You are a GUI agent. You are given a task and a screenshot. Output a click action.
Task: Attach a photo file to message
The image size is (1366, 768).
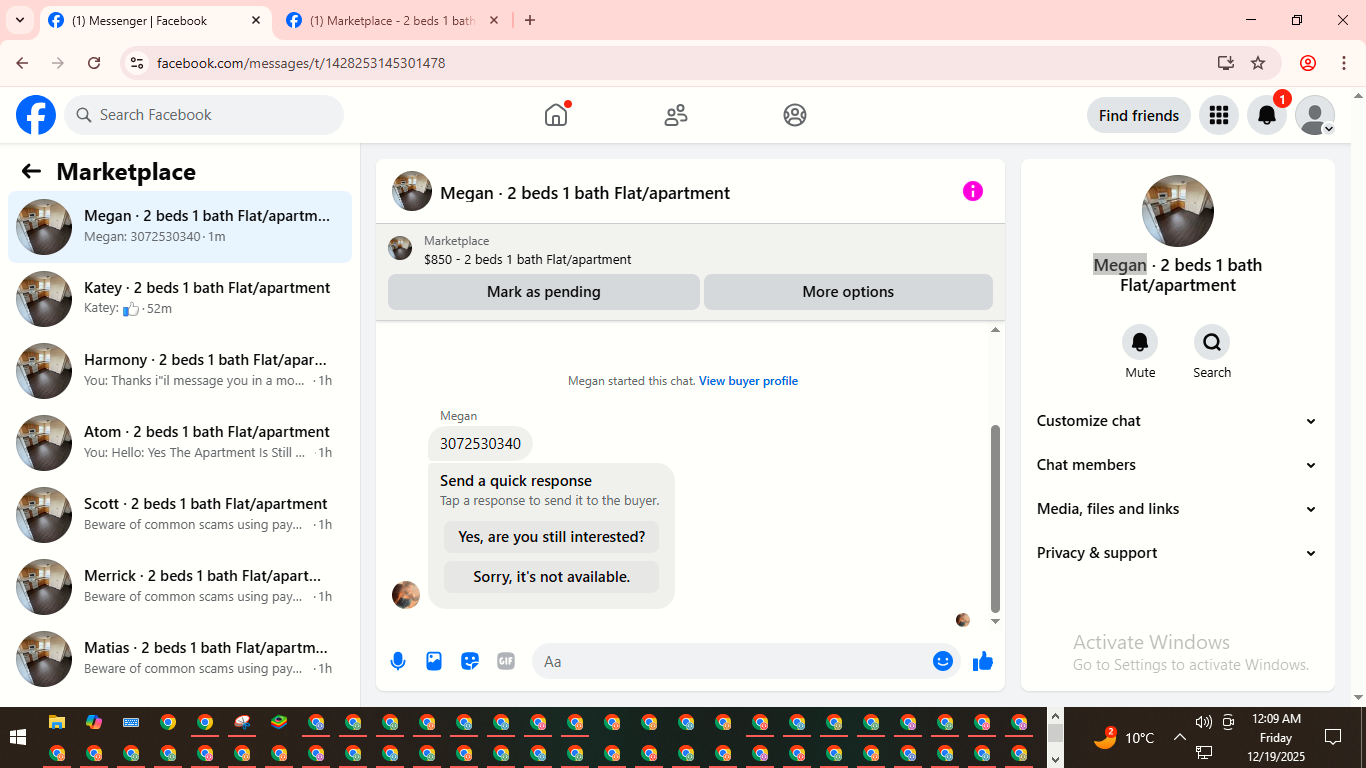(434, 661)
